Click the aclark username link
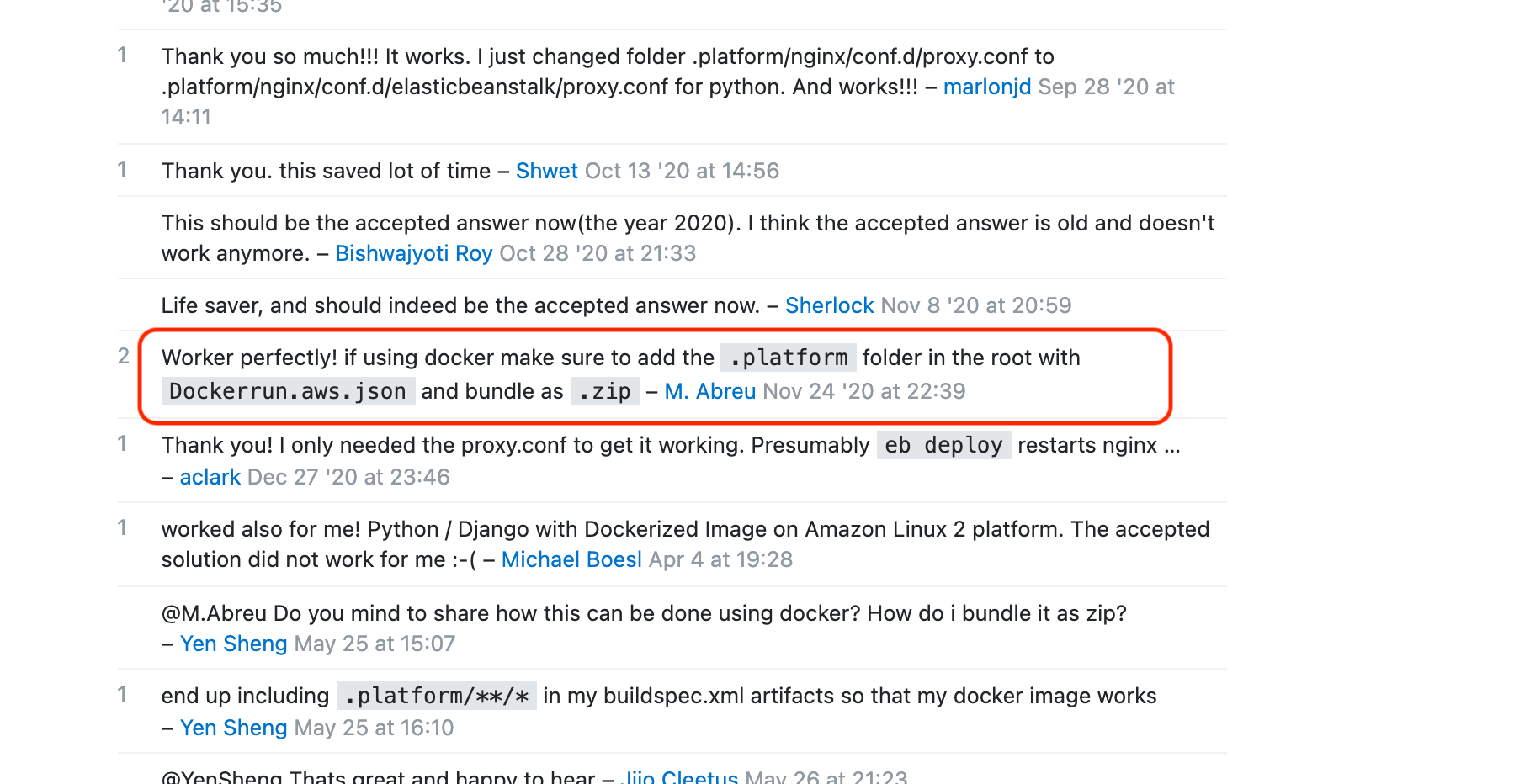 (210, 477)
